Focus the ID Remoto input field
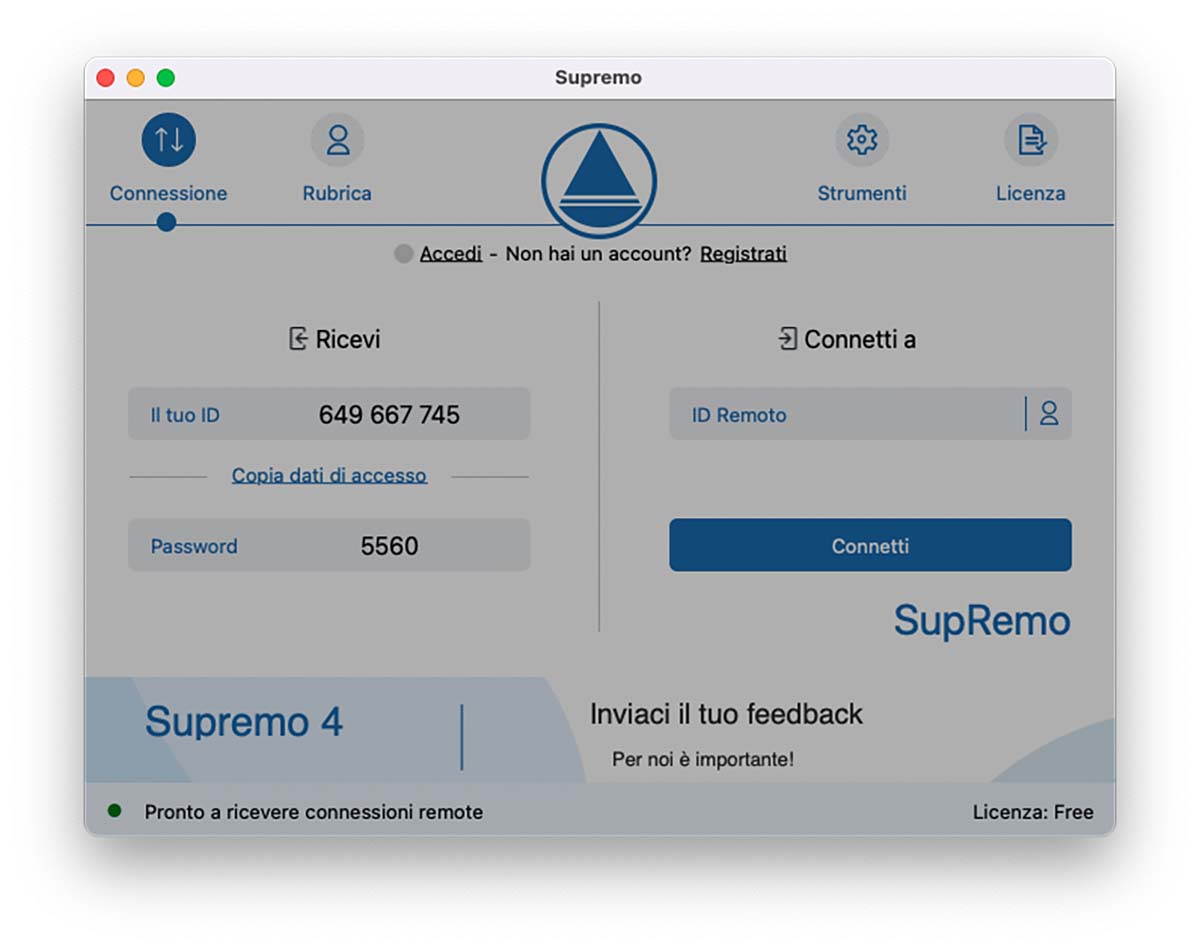The width and height of the screenshot is (1200, 948). point(870,414)
